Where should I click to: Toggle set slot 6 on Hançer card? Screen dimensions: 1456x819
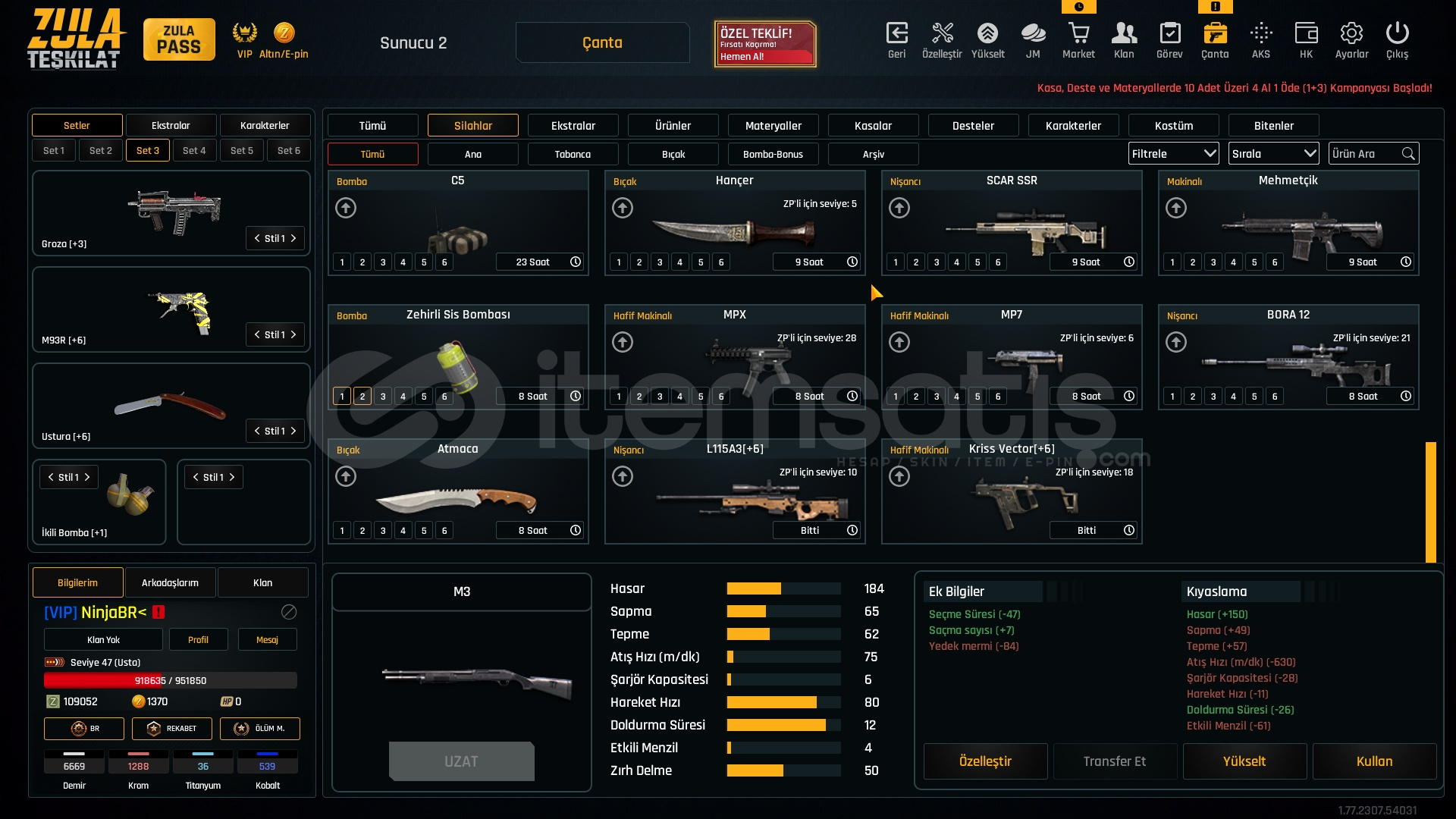[x=721, y=262]
